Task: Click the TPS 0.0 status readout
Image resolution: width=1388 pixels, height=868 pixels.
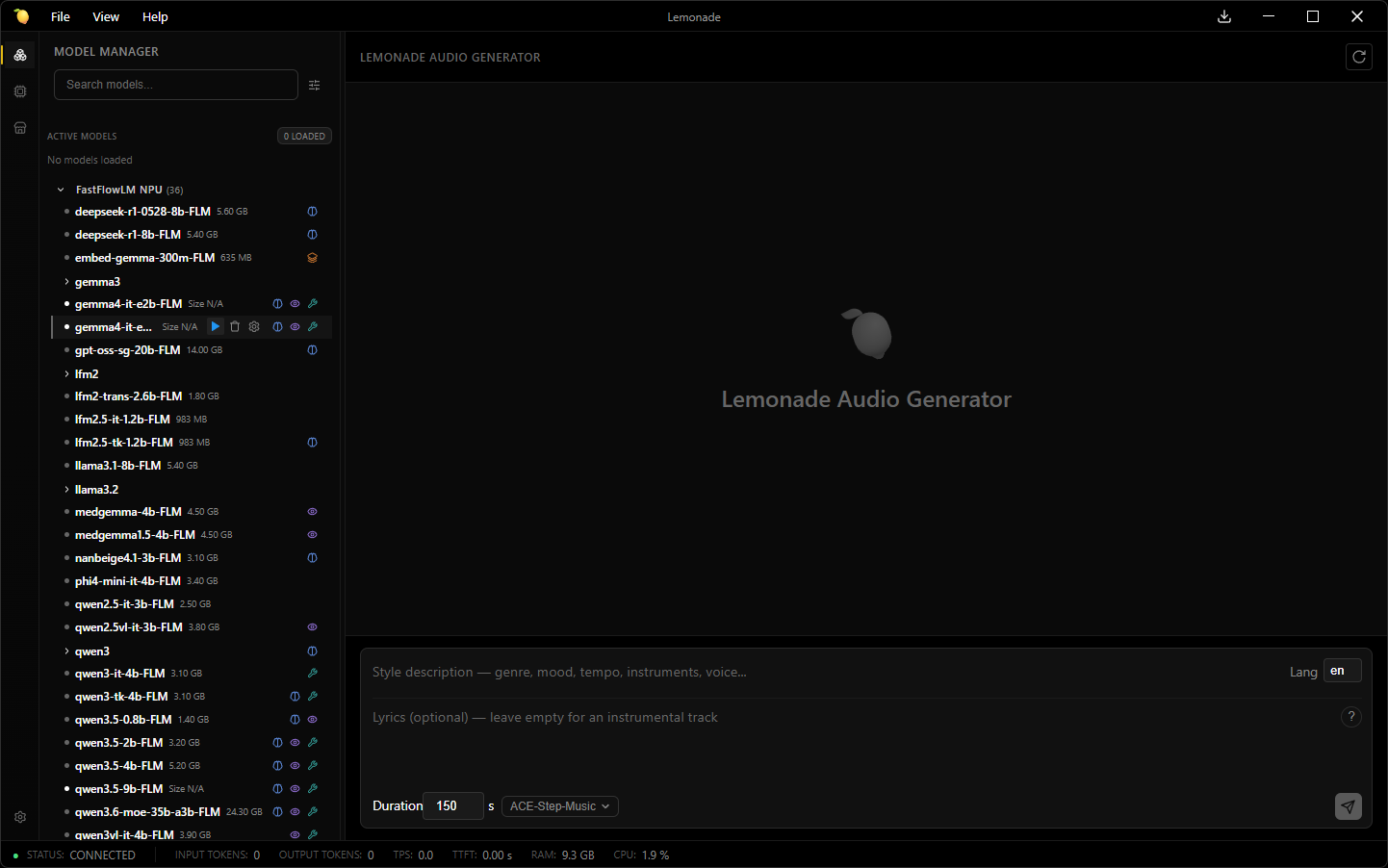Action: click(x=413, y=855)
